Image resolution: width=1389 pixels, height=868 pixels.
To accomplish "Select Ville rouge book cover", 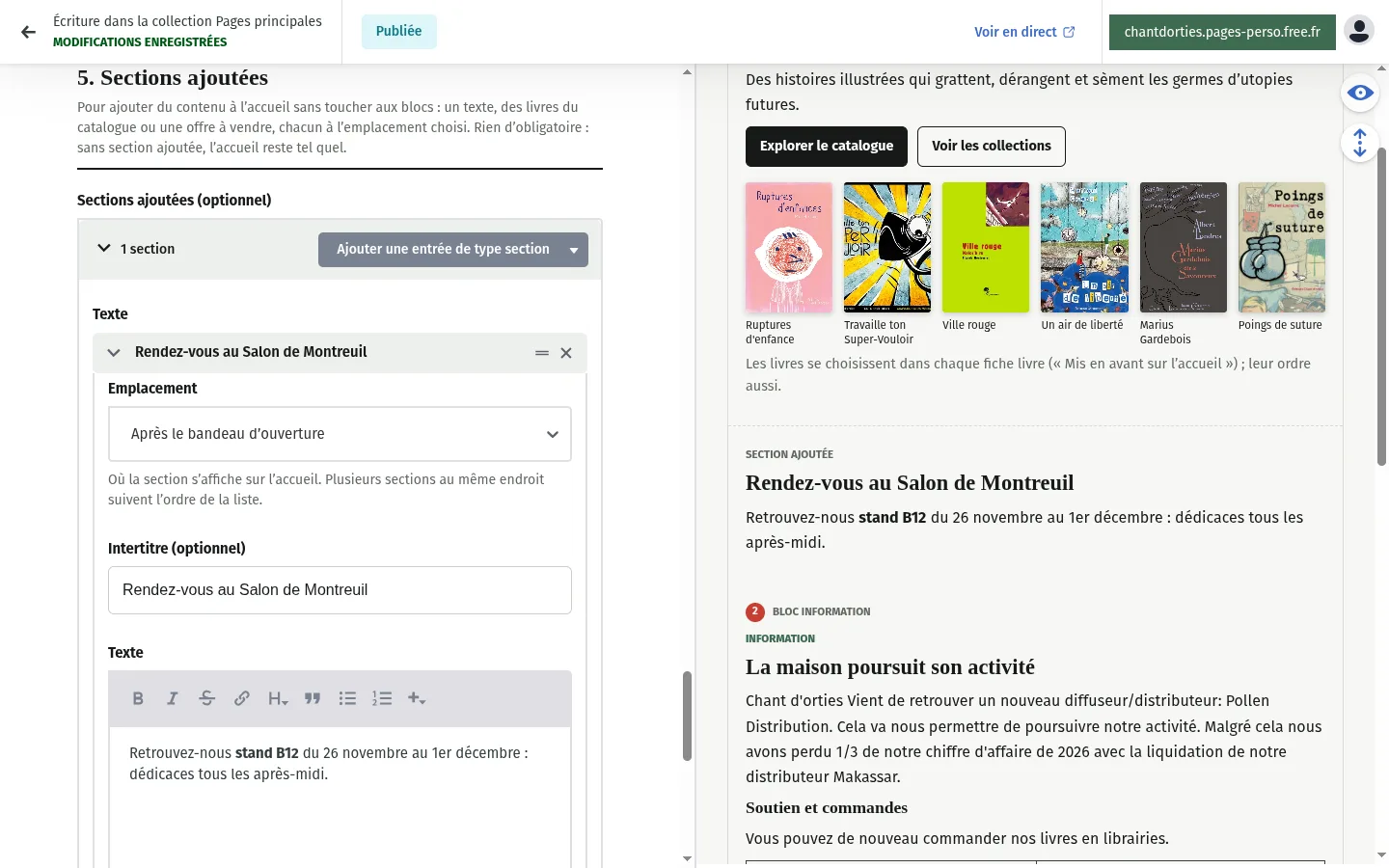I will (x=986, y=248).
